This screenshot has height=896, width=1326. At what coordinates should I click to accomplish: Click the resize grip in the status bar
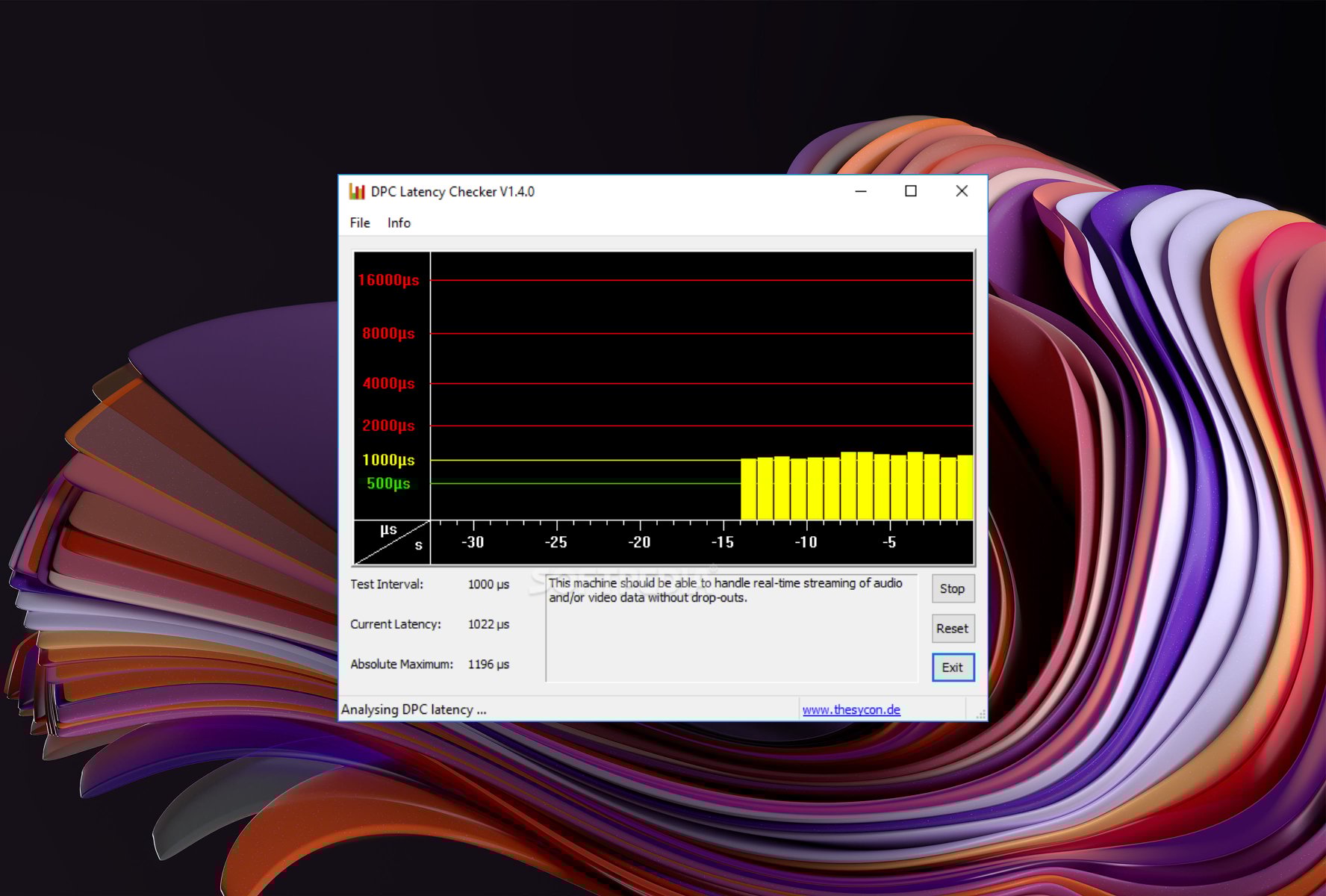[980, 713]
